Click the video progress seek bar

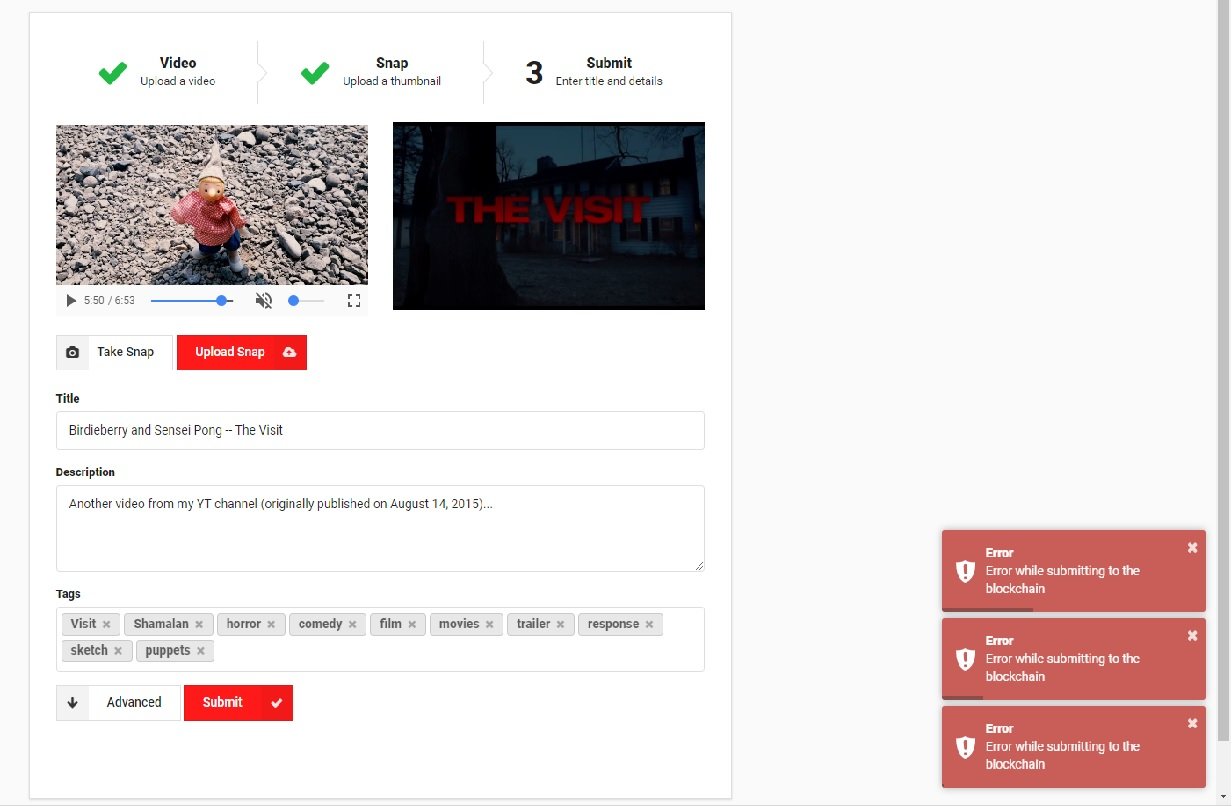pyautogui.click(x=192, y=300)
